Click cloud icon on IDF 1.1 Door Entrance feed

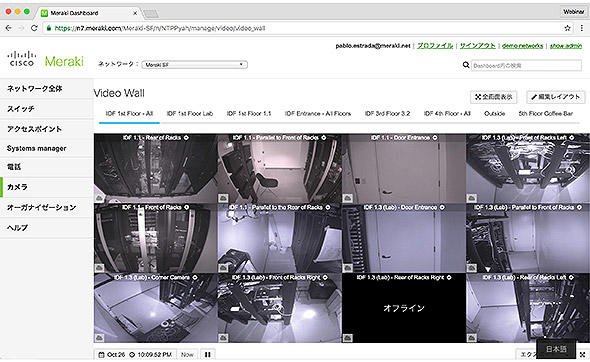(x=348, y=198)
